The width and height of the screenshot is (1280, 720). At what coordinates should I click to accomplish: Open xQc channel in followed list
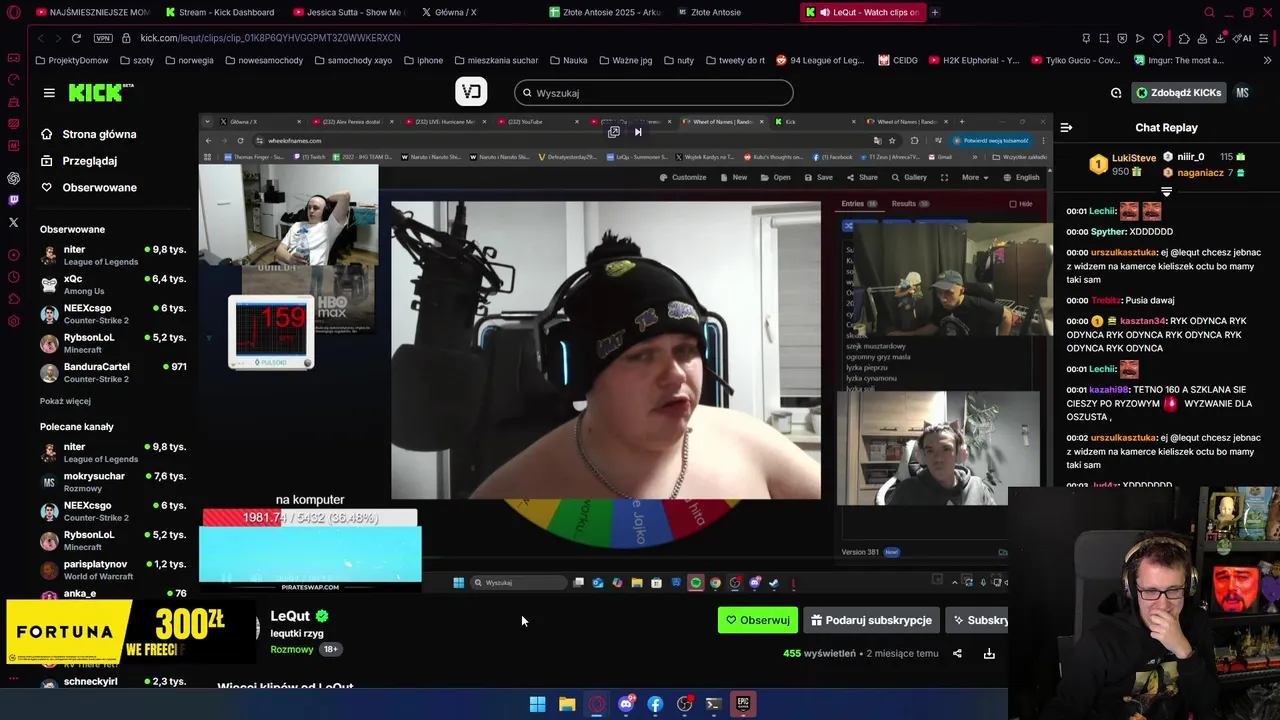pos(113,284)
